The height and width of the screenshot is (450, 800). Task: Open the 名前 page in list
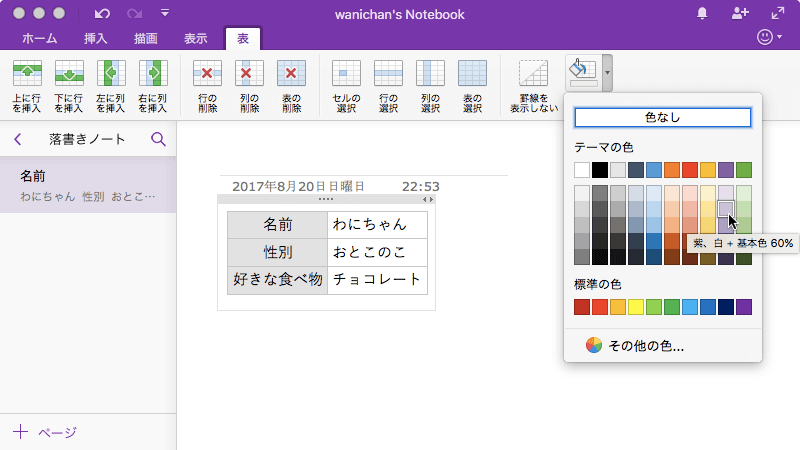[x=88, y=185]
